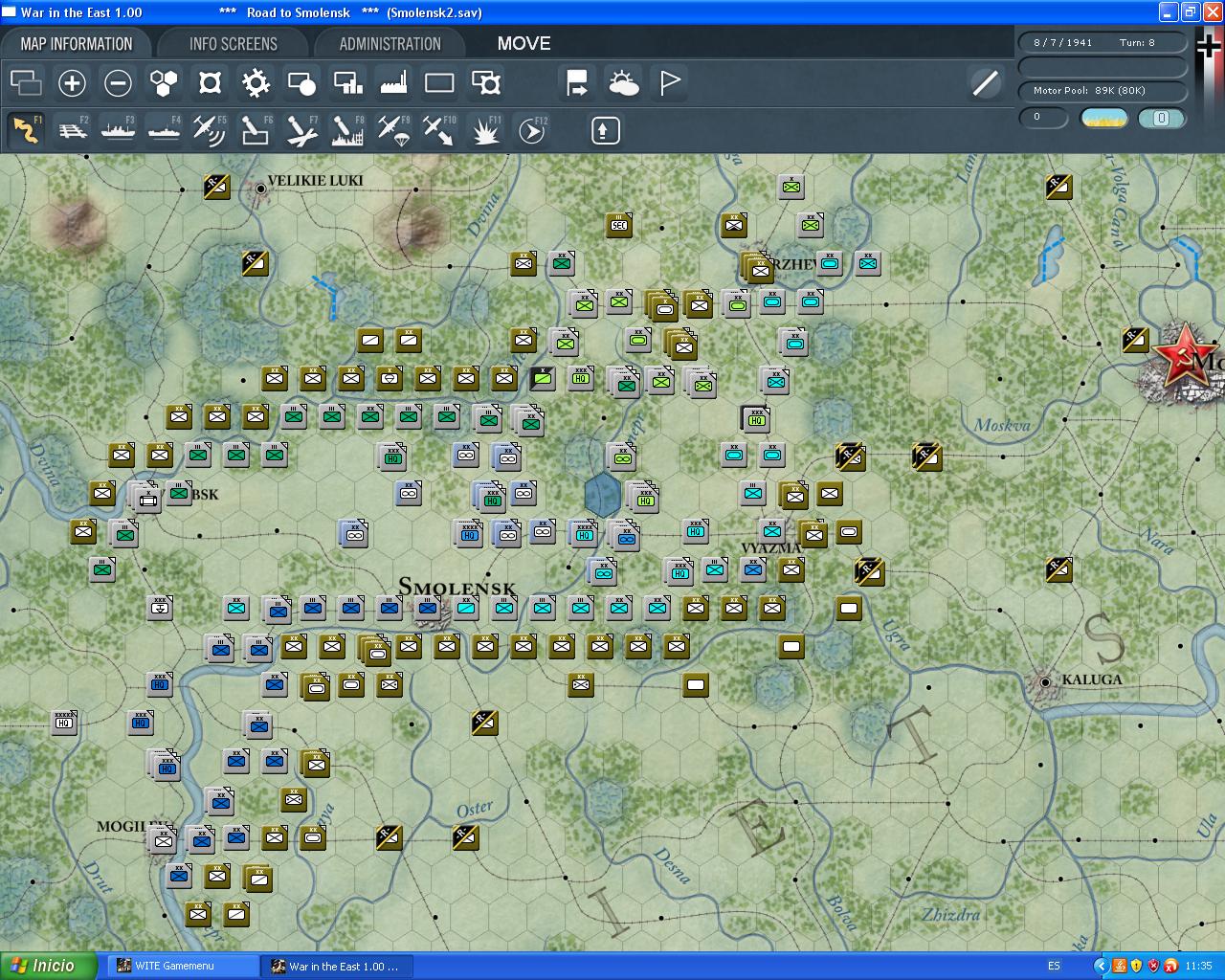Toggle the factory overlay icon
Screen dimensions: 1225x980
pos(393,83)
